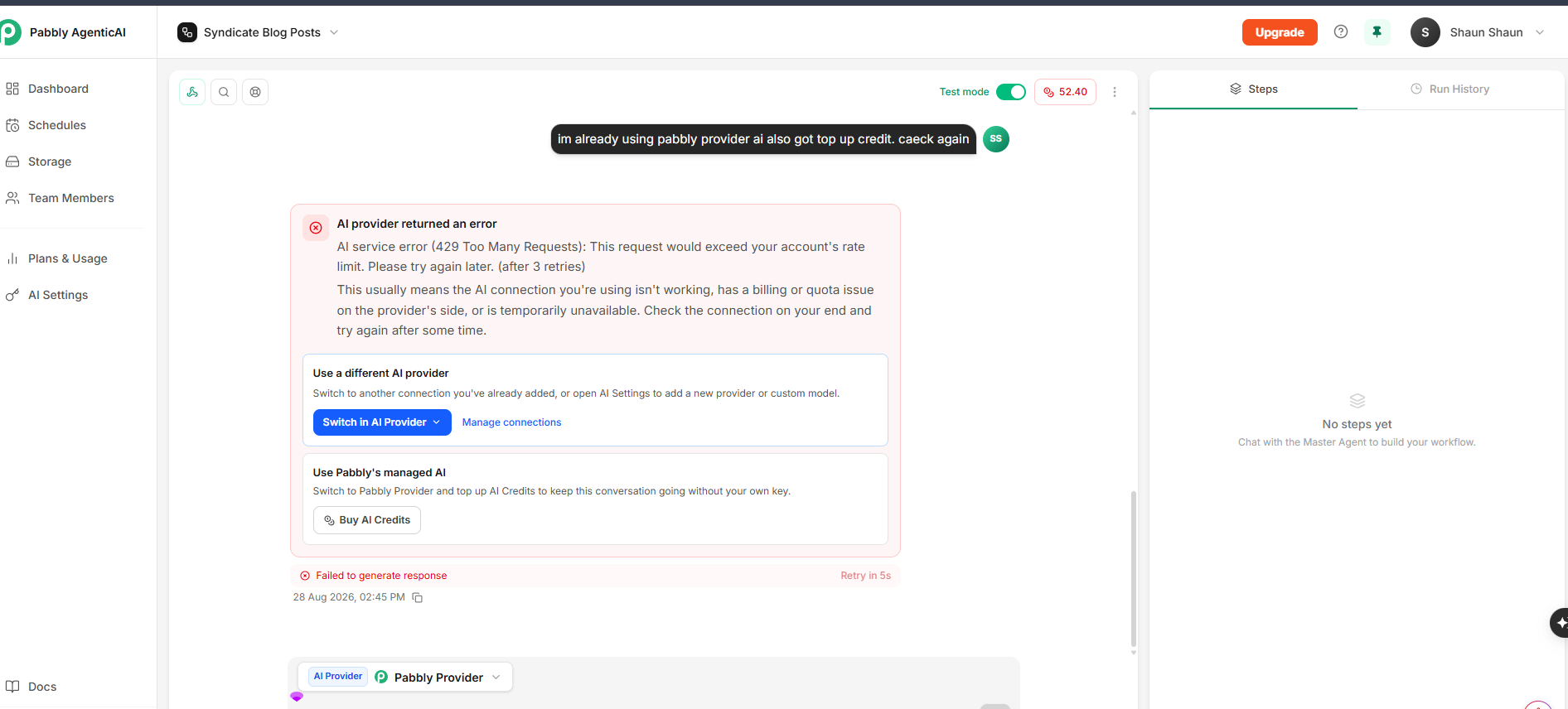
Task: Open the three-dot more options menu
Action: click(1115, 92)
